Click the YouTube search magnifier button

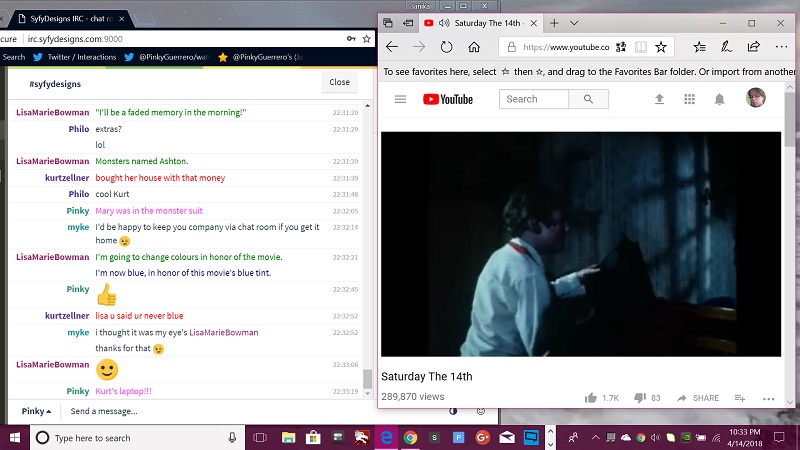pyautogui.click(x=588, y=99)
